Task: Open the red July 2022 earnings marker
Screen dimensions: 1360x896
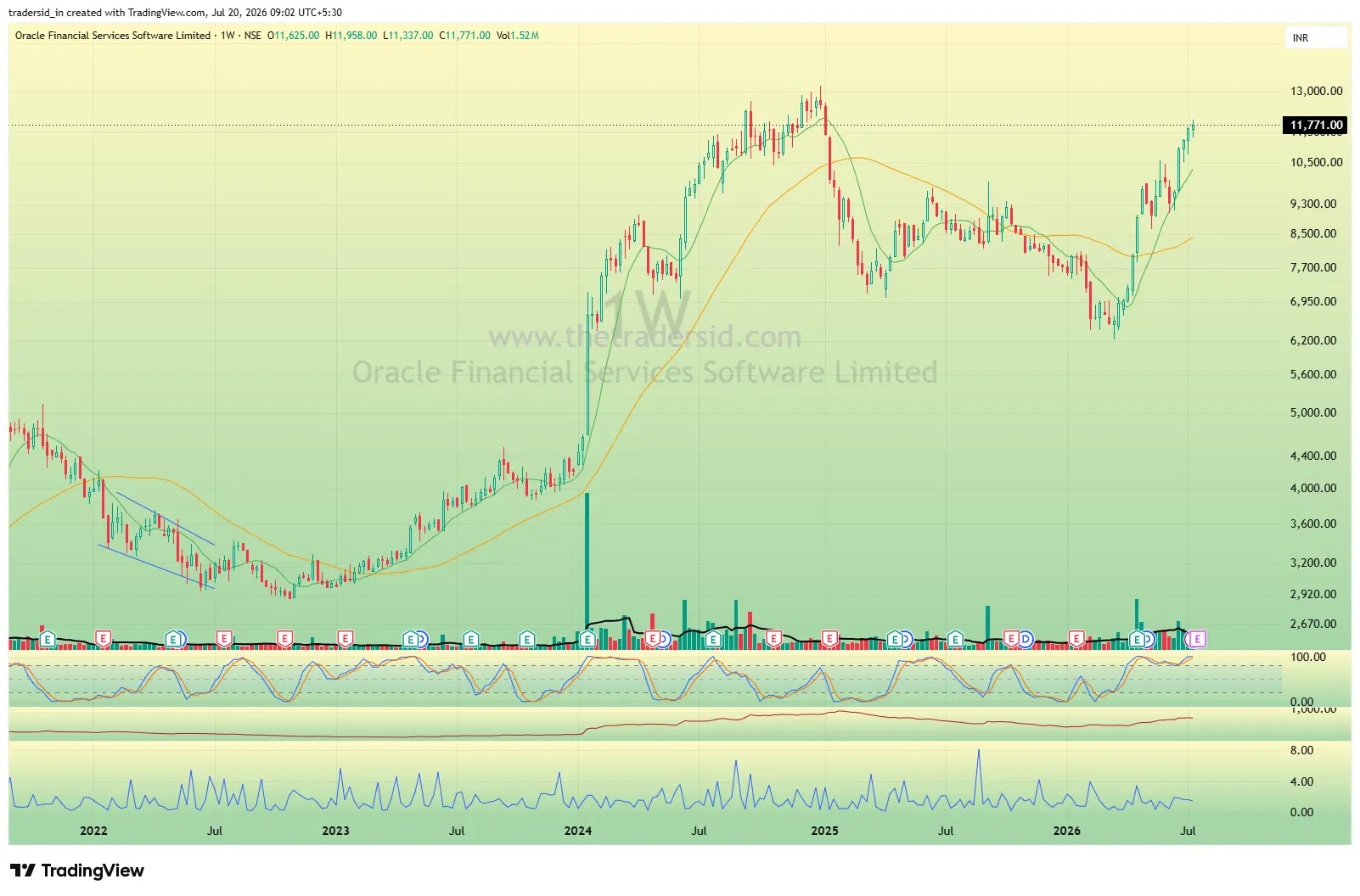Action: 224,638
